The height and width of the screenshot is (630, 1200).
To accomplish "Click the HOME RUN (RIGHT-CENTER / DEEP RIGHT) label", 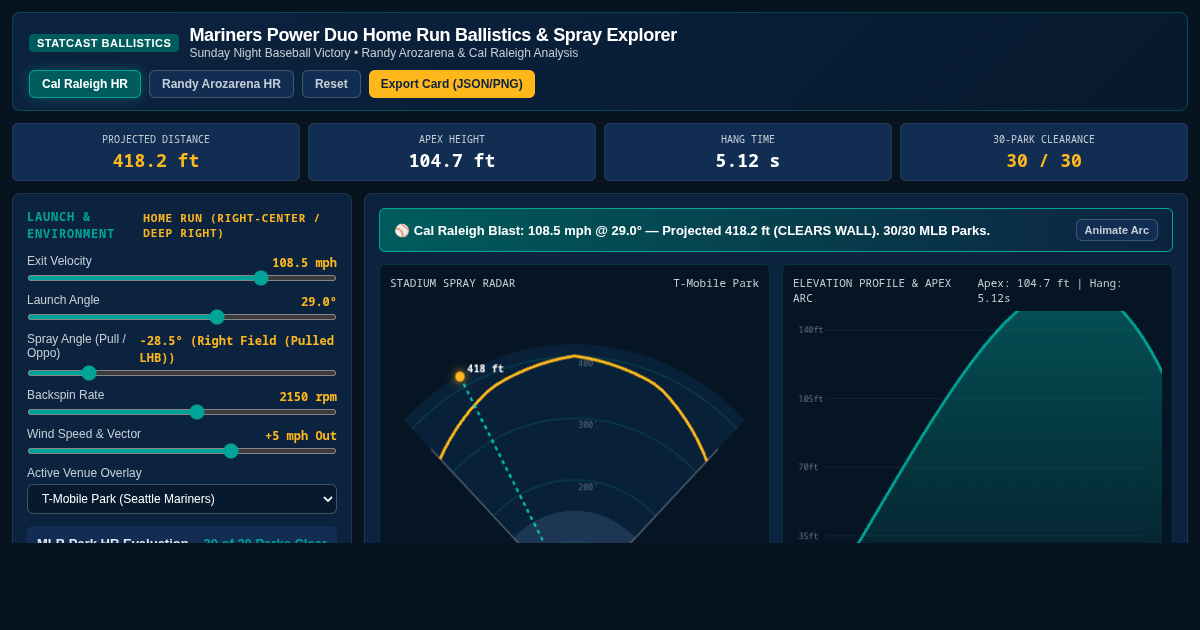I will (x=232, y=226).
